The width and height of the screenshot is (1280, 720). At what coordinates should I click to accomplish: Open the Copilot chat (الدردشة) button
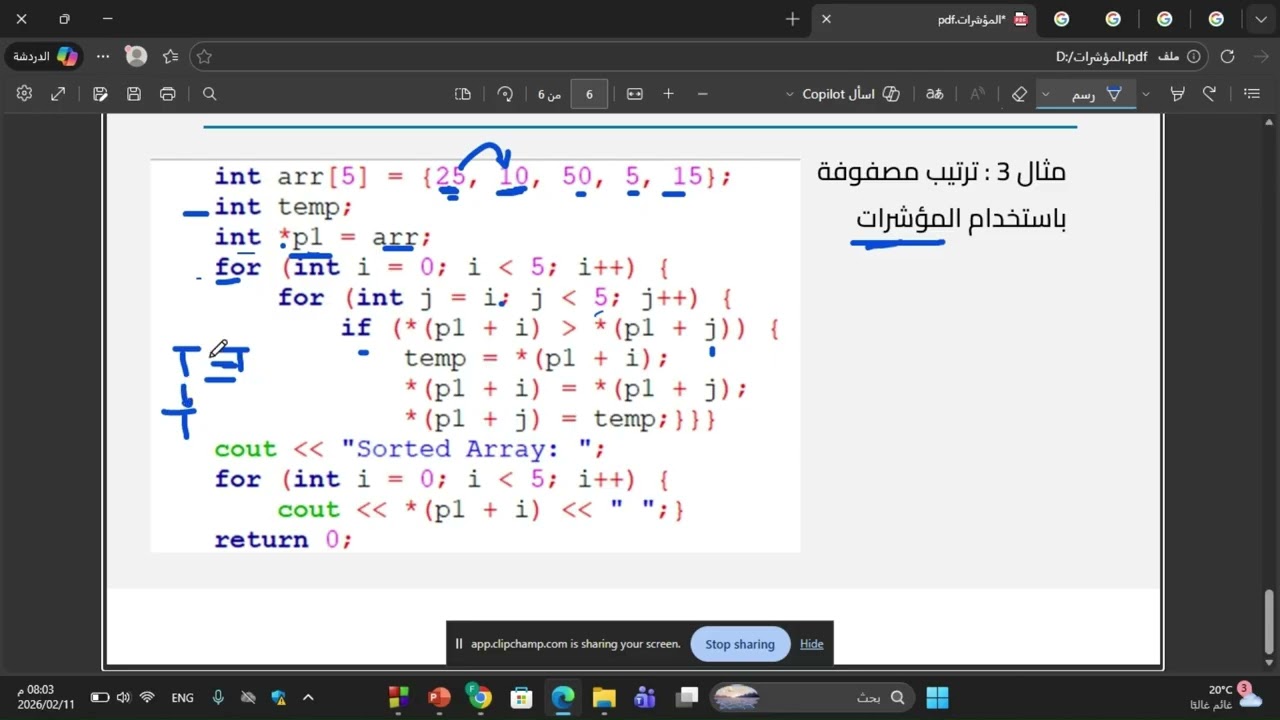click(44, 57)
